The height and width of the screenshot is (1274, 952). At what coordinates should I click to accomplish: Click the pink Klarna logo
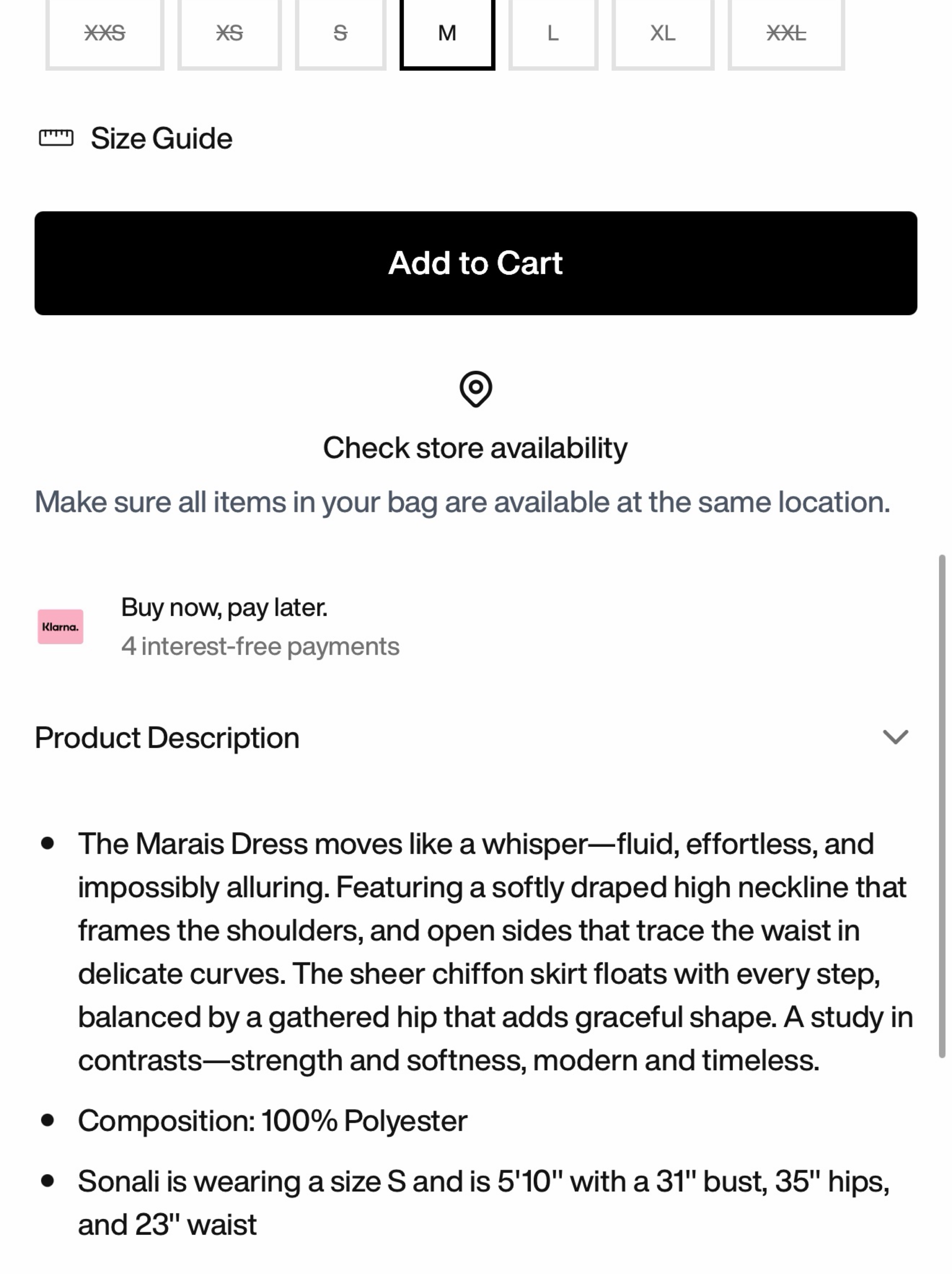pos(60,627)
